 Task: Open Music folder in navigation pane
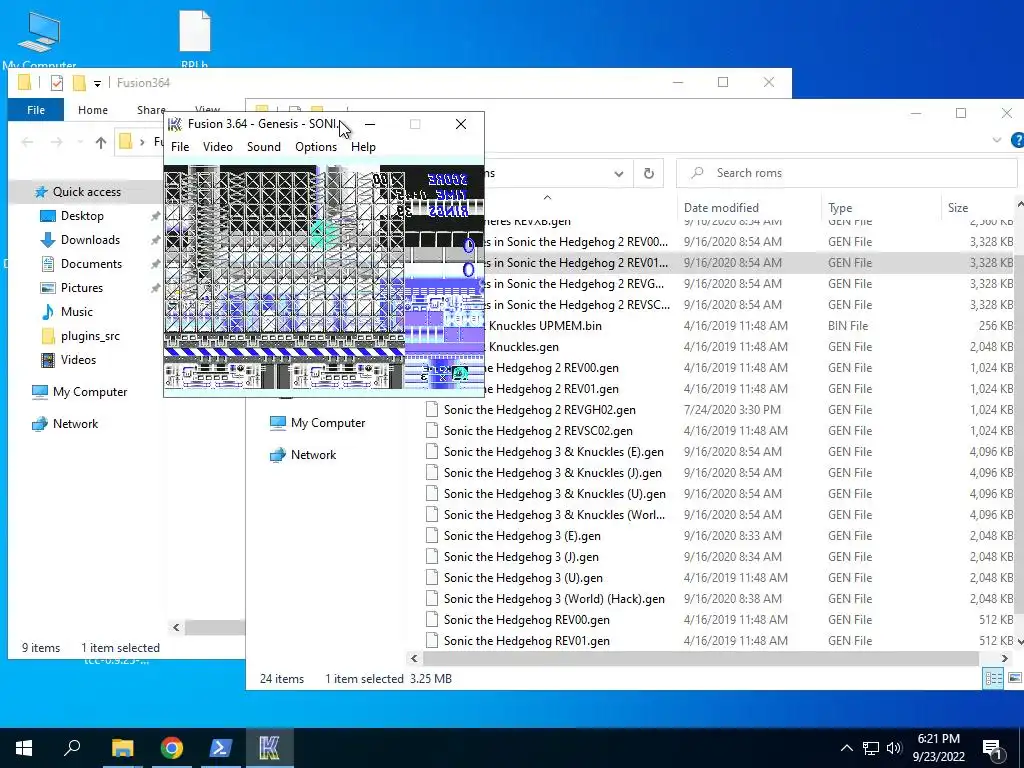(76, 312)
